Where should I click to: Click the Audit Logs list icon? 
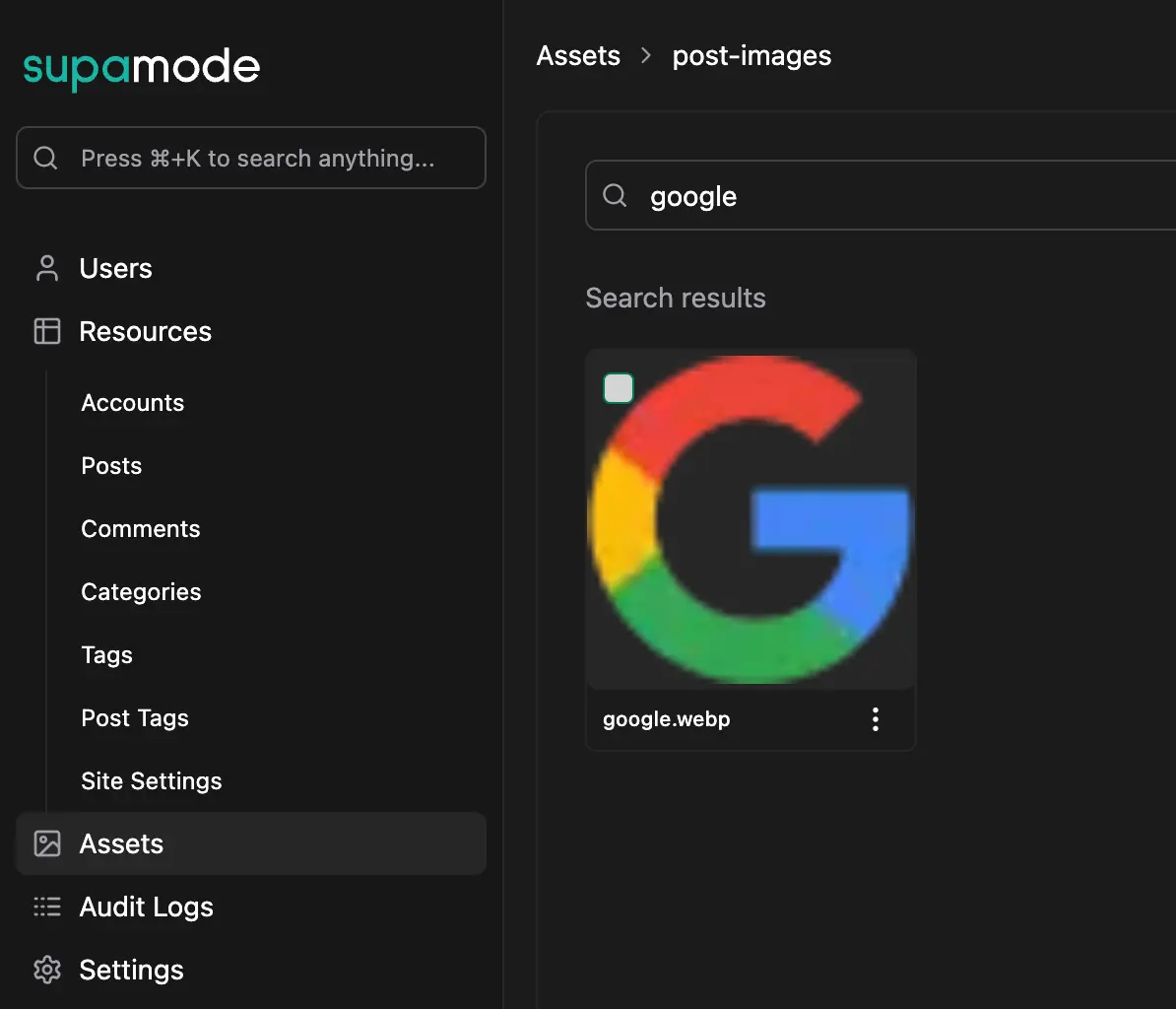pos(45,907)
